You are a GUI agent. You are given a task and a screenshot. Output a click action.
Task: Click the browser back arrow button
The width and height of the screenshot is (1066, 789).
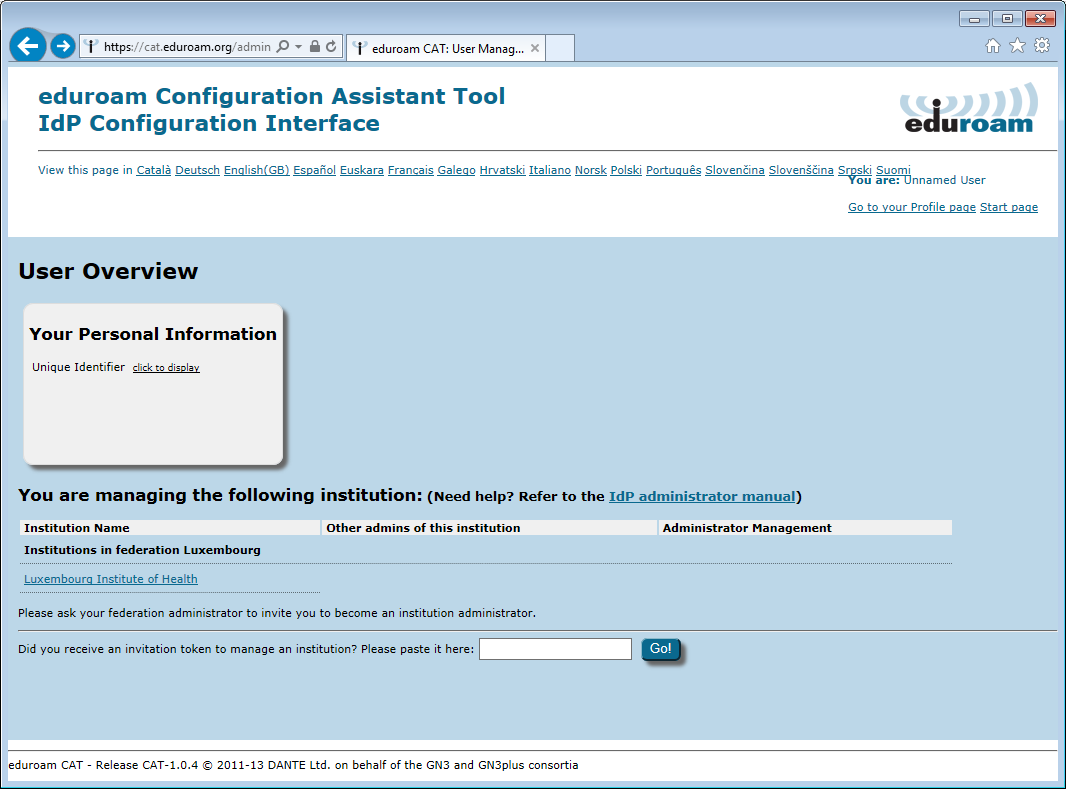tap(28, 46)
